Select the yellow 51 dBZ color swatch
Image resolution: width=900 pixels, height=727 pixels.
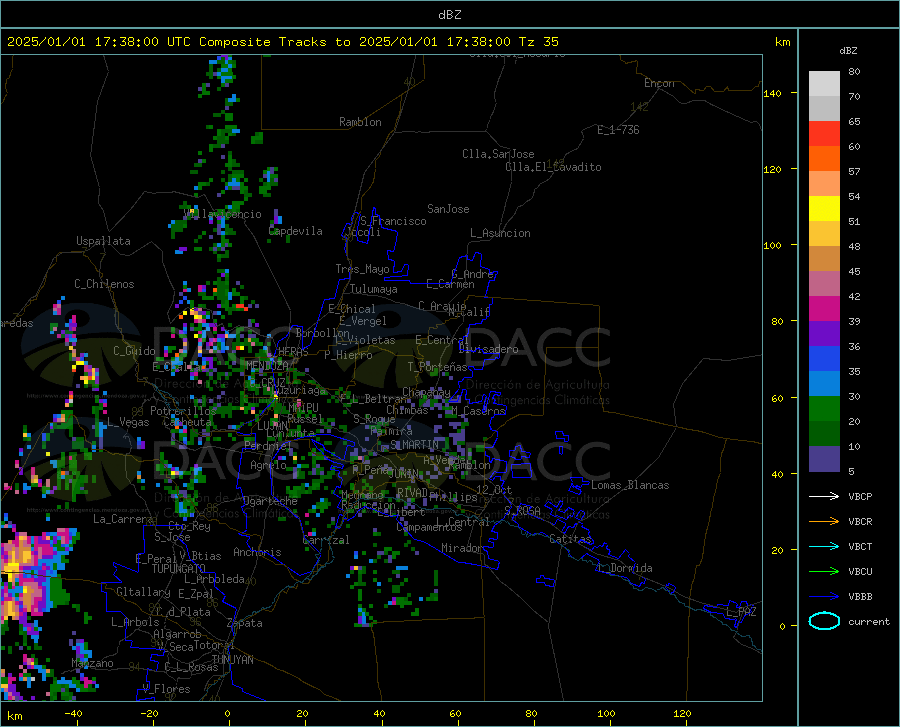pyautogui.click(x=824, y=209)
